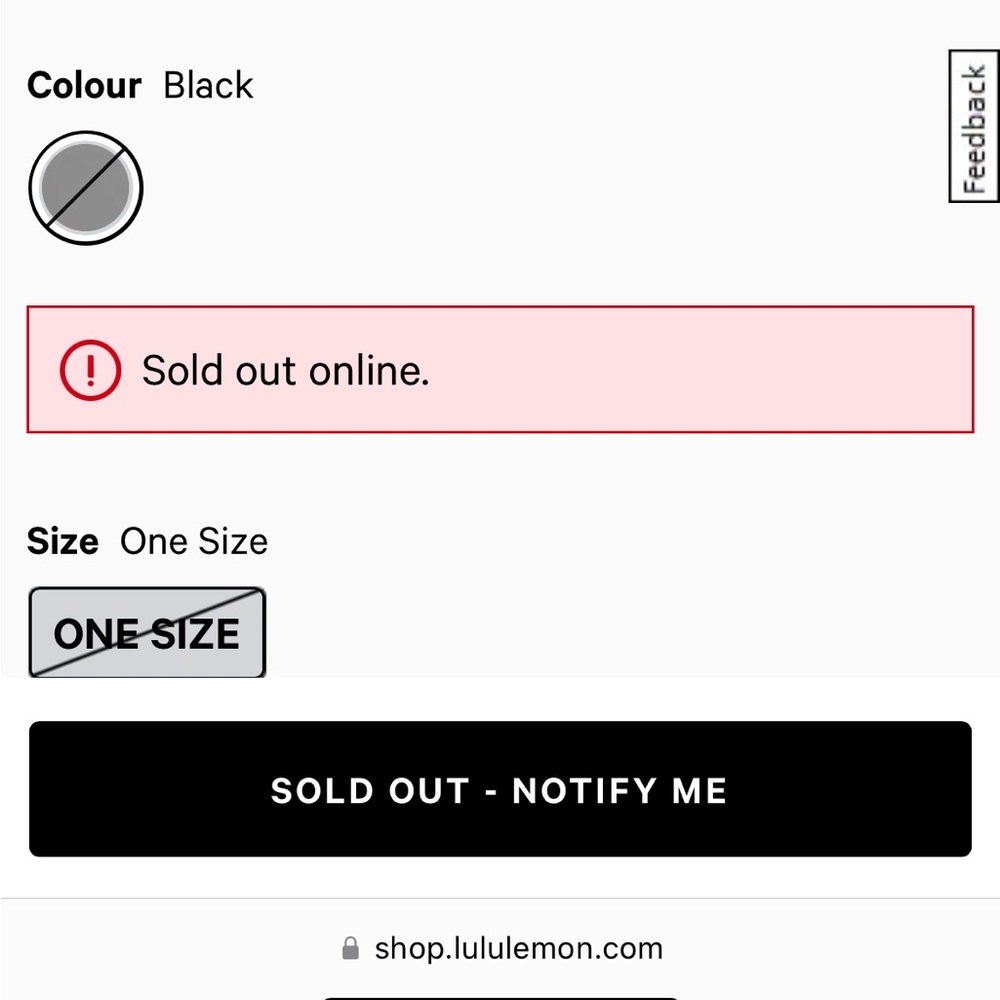Click the red exclamation alert icon
The image size is (1000, 1000).
tap(91, 370)
